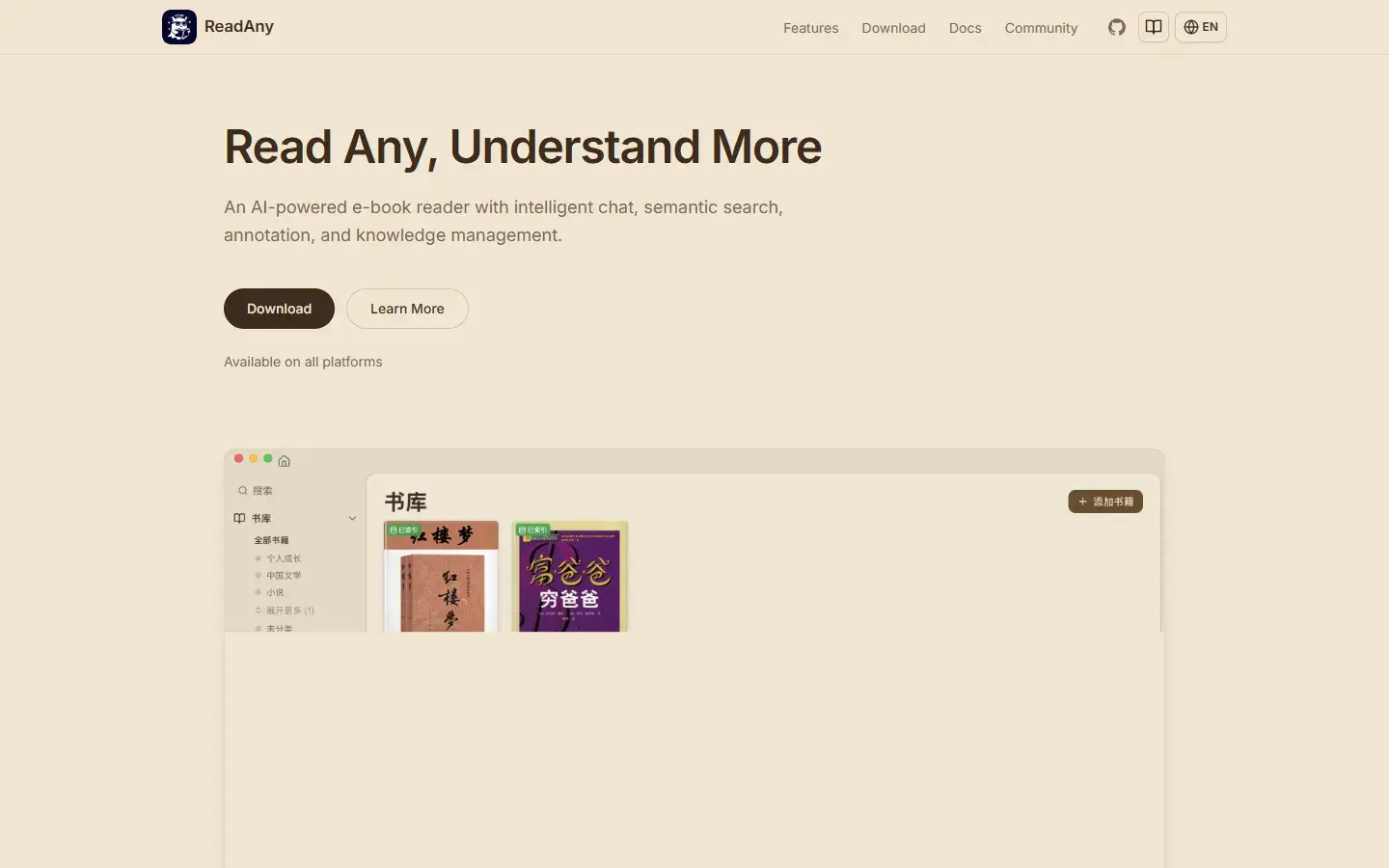This screenshot has height=868, width=1389.
Task: Click the home icon in the app preview
Action: click(285, 461)
